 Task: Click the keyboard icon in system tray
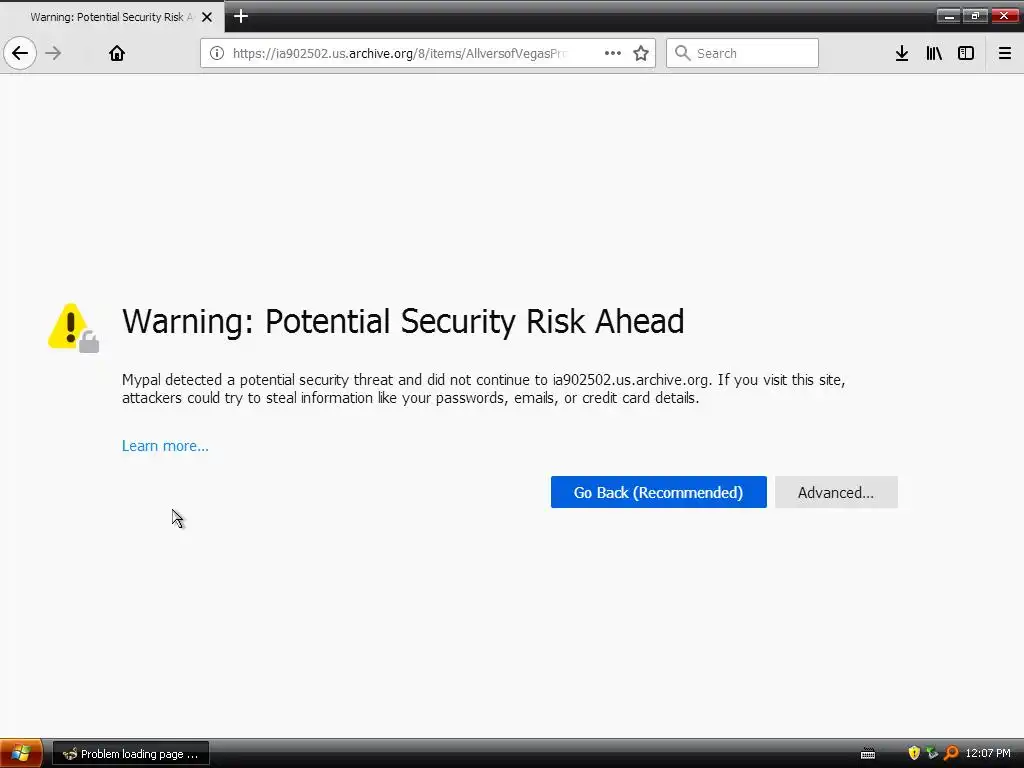868,754
